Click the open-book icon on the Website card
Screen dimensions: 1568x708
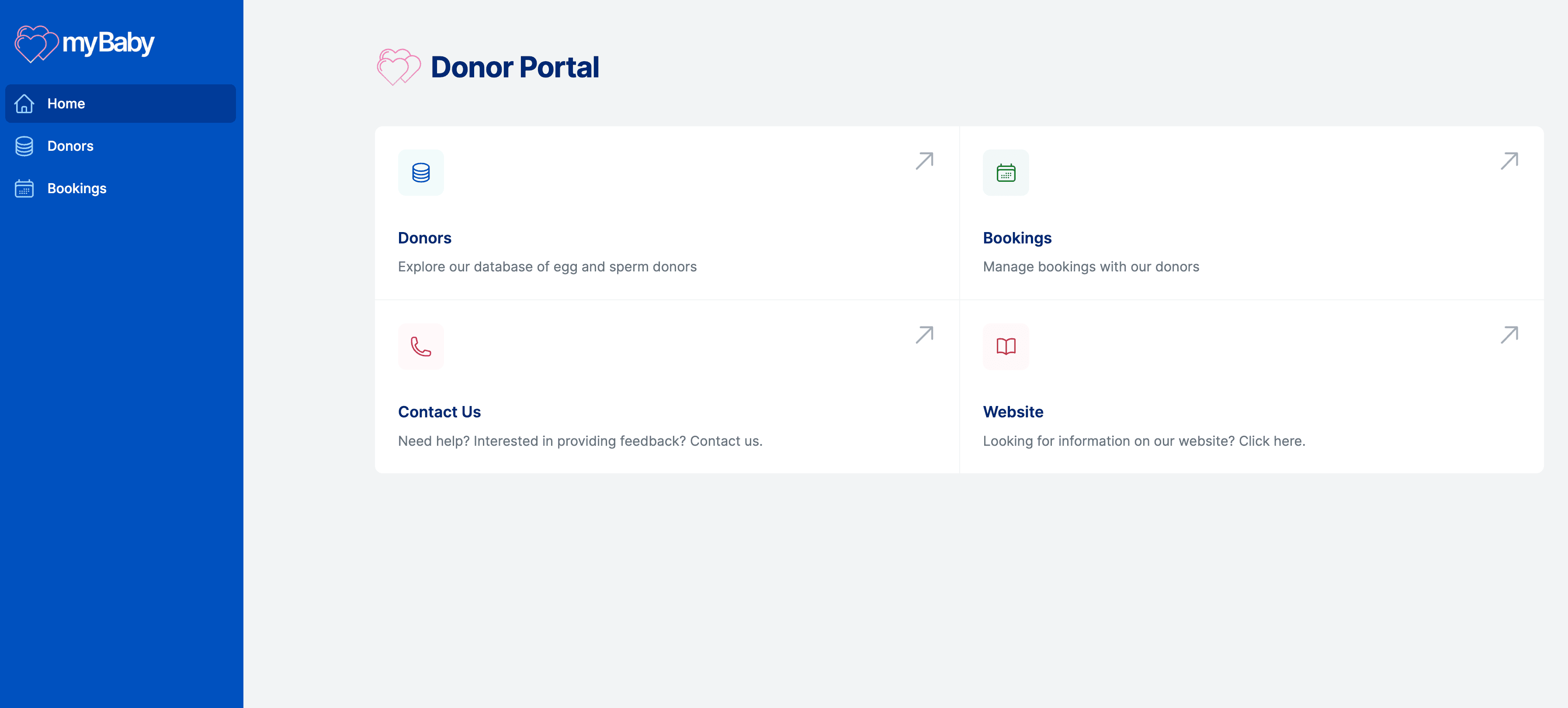(x=1006, y=346)
